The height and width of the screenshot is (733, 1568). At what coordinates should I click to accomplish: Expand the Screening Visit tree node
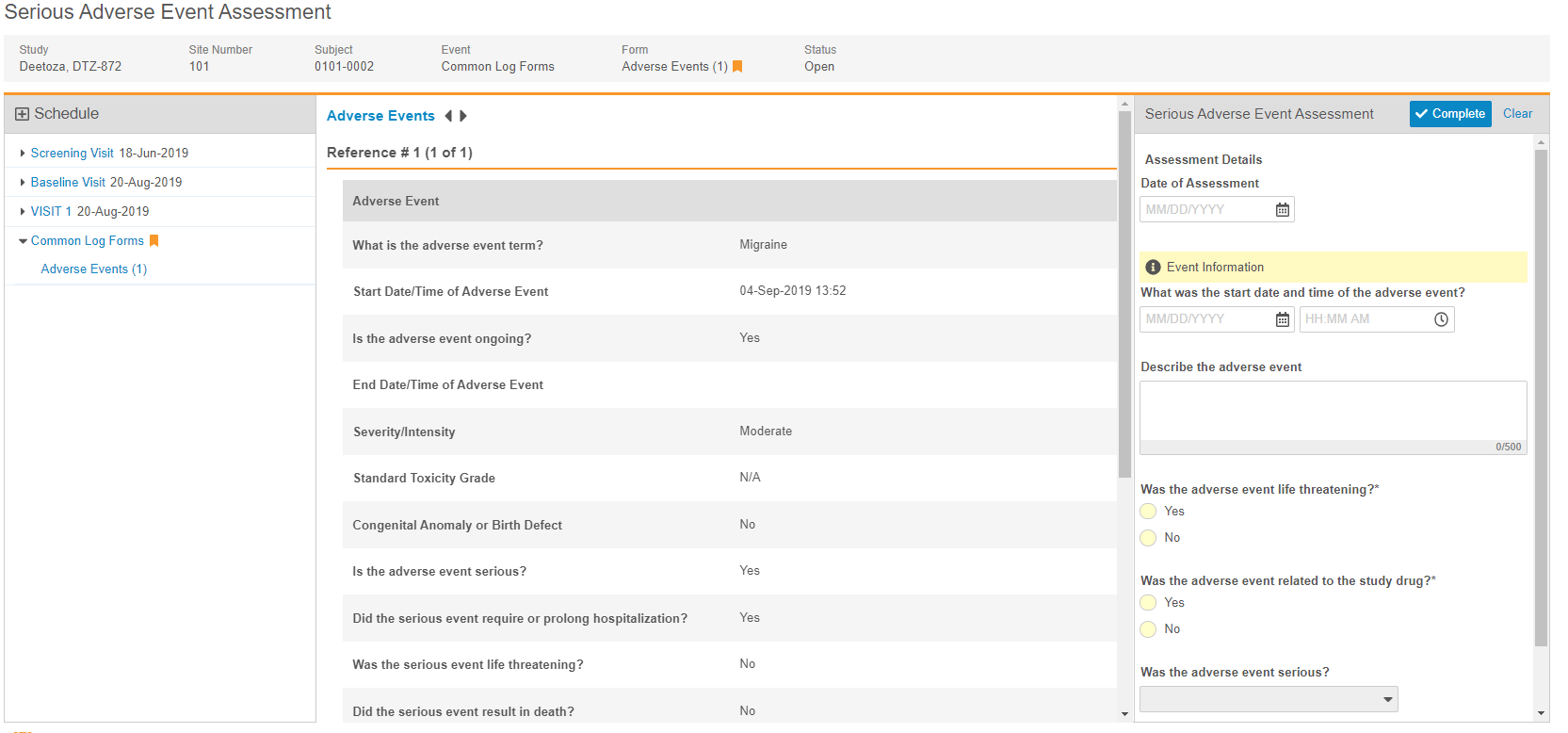point(23,154)
